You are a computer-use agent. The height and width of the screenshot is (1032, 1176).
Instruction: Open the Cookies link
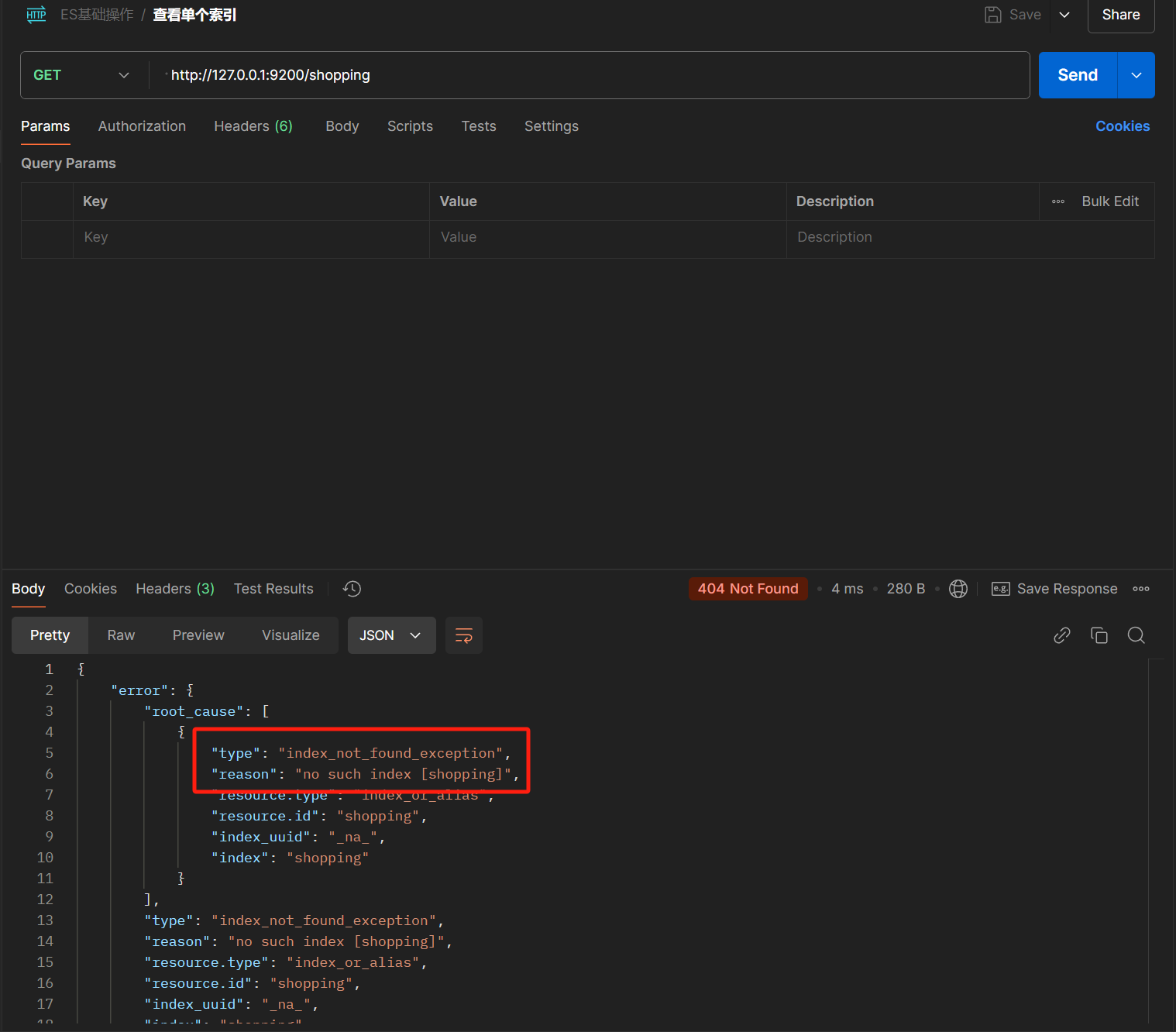tap(1123, 126)
